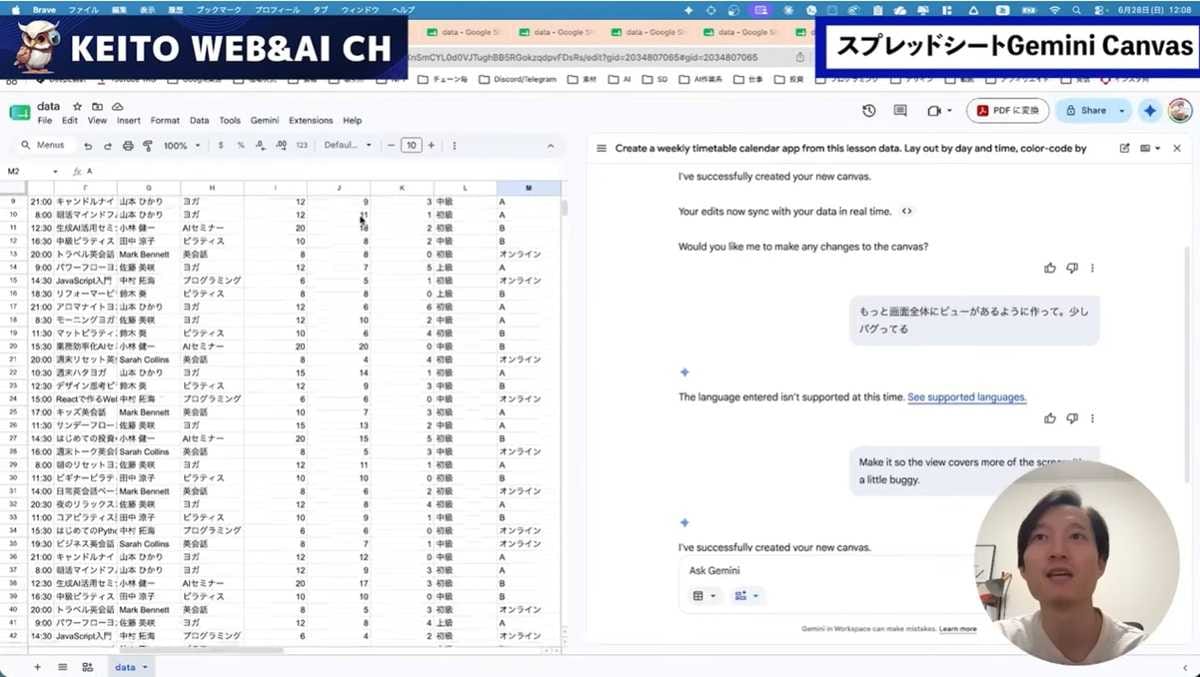Dislike the unsupported language response
The image size is (1200, 677).
point(1072,418)
